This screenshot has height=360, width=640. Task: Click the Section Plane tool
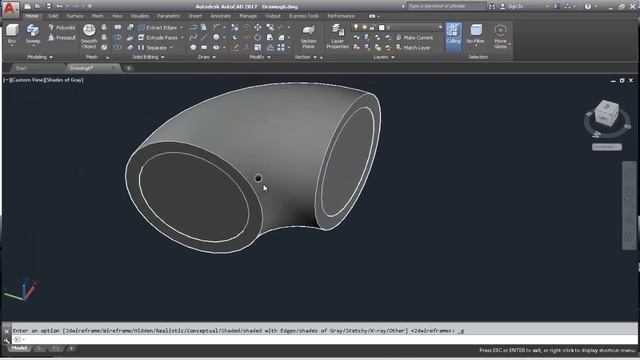click(x=308, y=36)
